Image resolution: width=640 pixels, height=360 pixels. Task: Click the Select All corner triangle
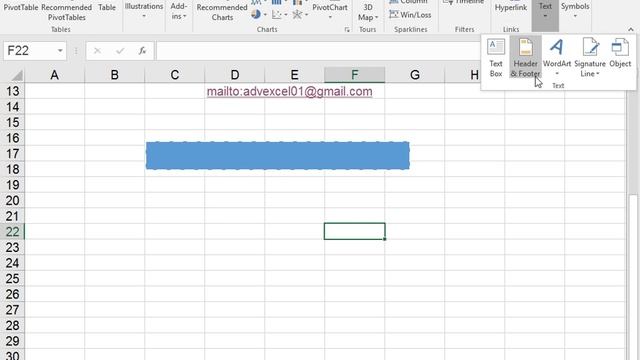(16, 75)
